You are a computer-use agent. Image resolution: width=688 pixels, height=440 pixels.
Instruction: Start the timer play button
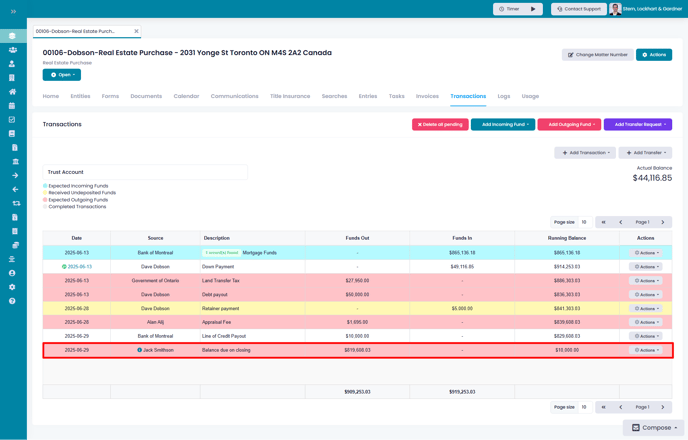[x=533, y=9]
